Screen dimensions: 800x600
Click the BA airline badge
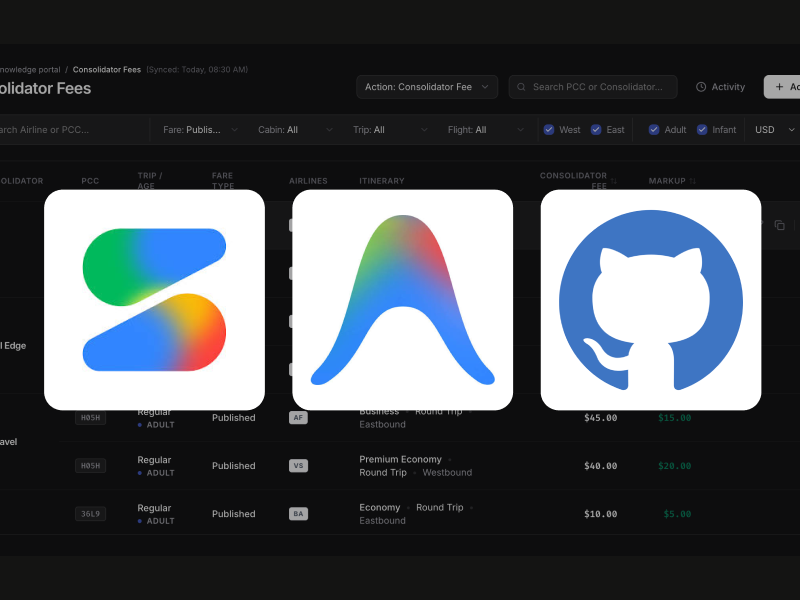(298, 514)
